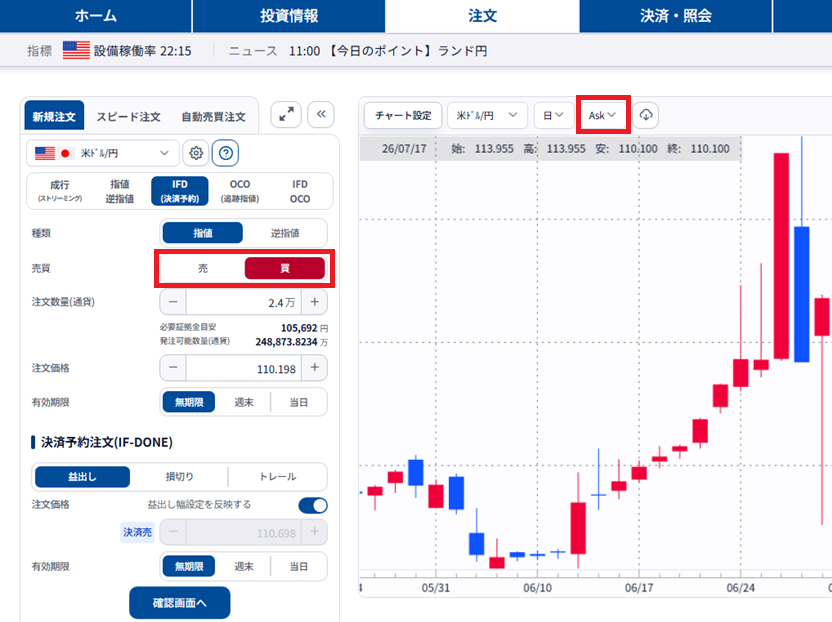Go to the 決済・照会 tab
This screenshot has width=832, height=622.
pos(675,16)
